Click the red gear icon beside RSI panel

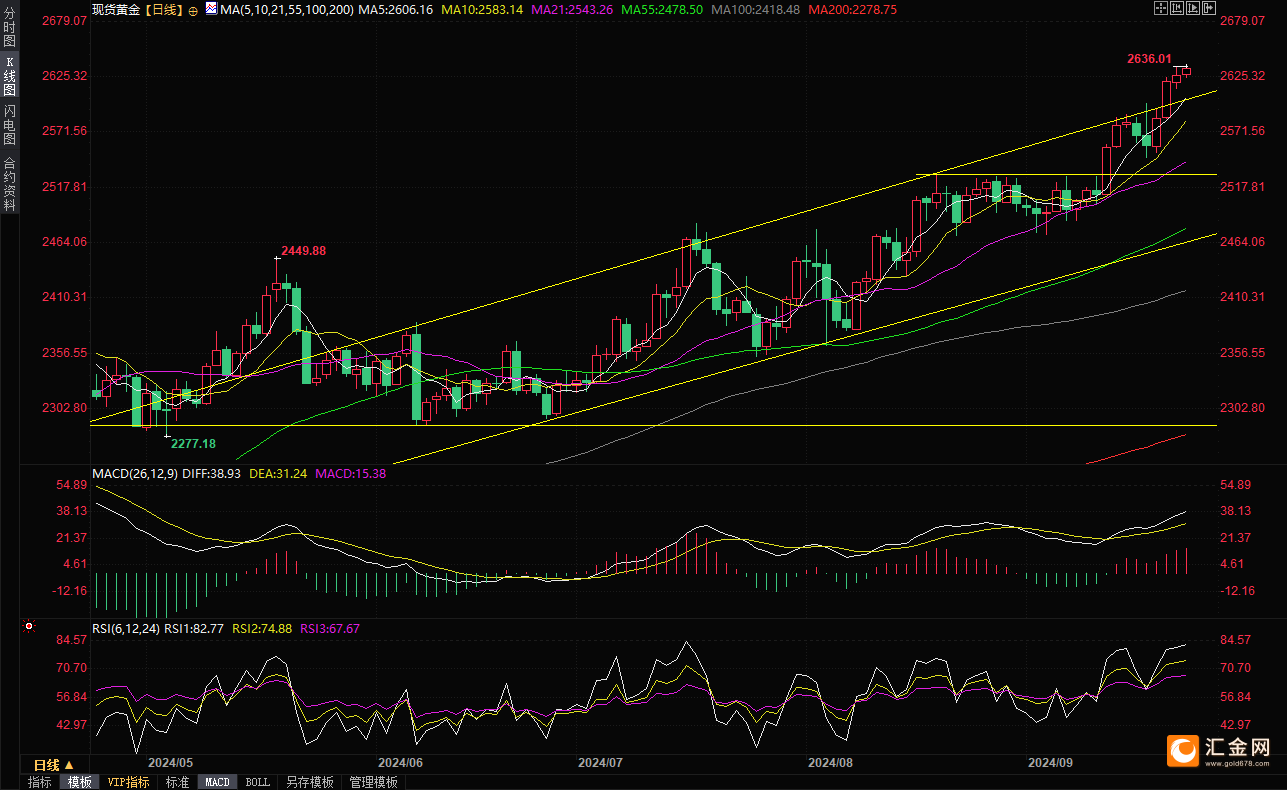[29, 628]
